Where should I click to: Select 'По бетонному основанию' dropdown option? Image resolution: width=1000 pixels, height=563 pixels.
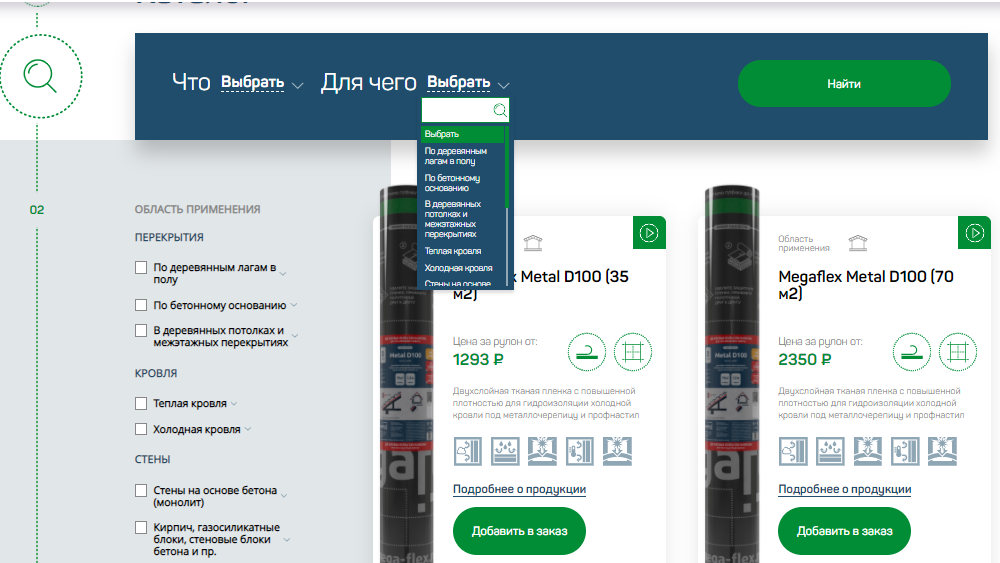pyautogui.click(x=462, y=183)
